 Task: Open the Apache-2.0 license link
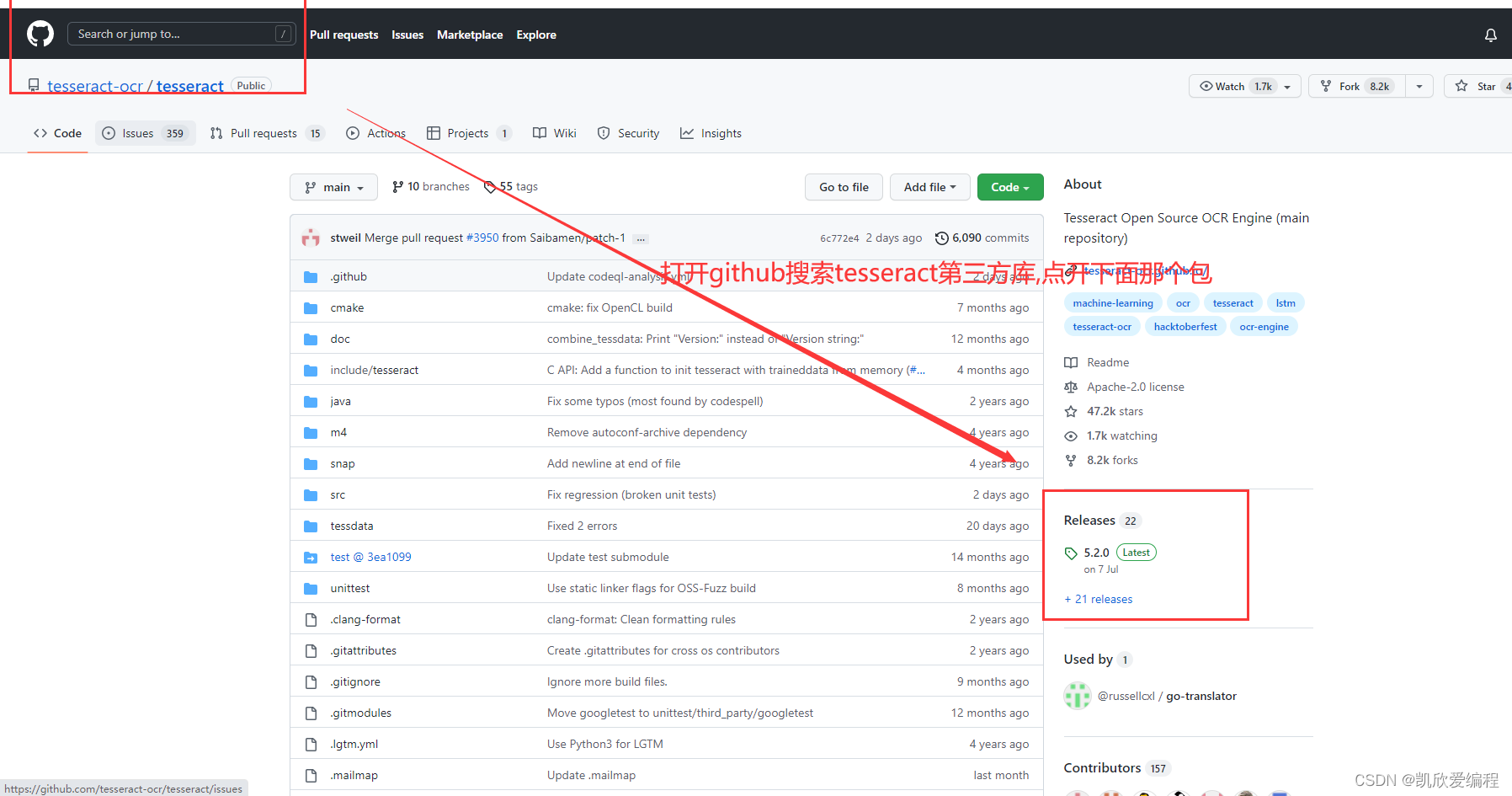tap(1135, 387)
